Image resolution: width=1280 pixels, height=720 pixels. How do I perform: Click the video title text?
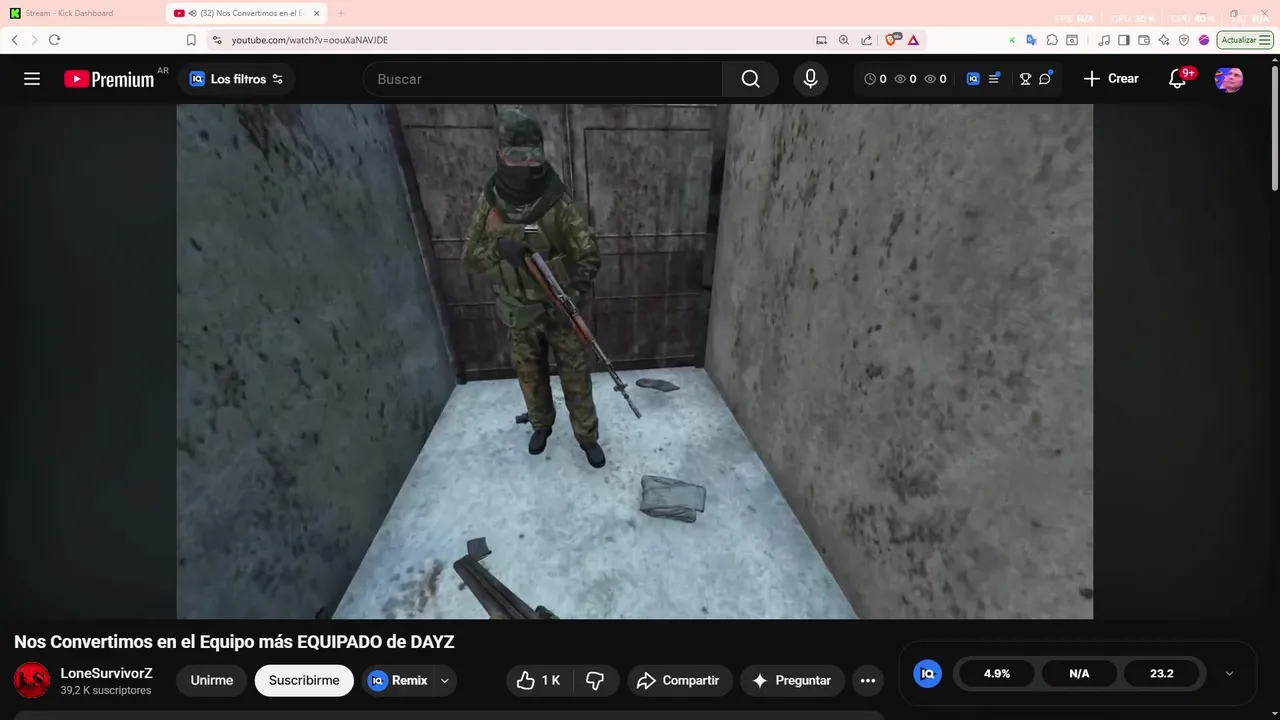[234, 642]
